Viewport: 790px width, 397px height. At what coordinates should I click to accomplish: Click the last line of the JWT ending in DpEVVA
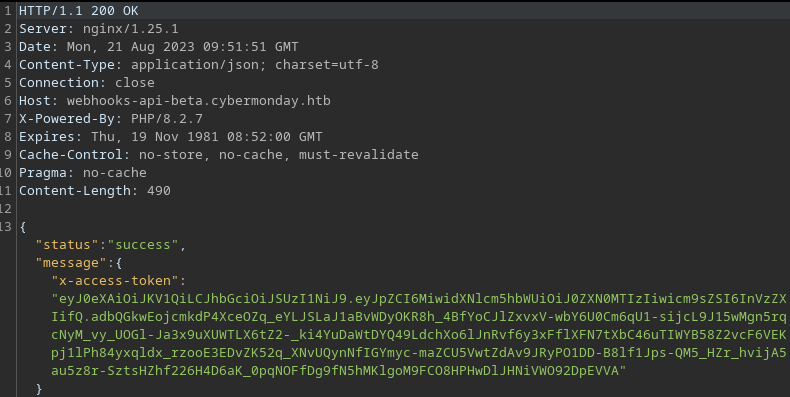339,371
